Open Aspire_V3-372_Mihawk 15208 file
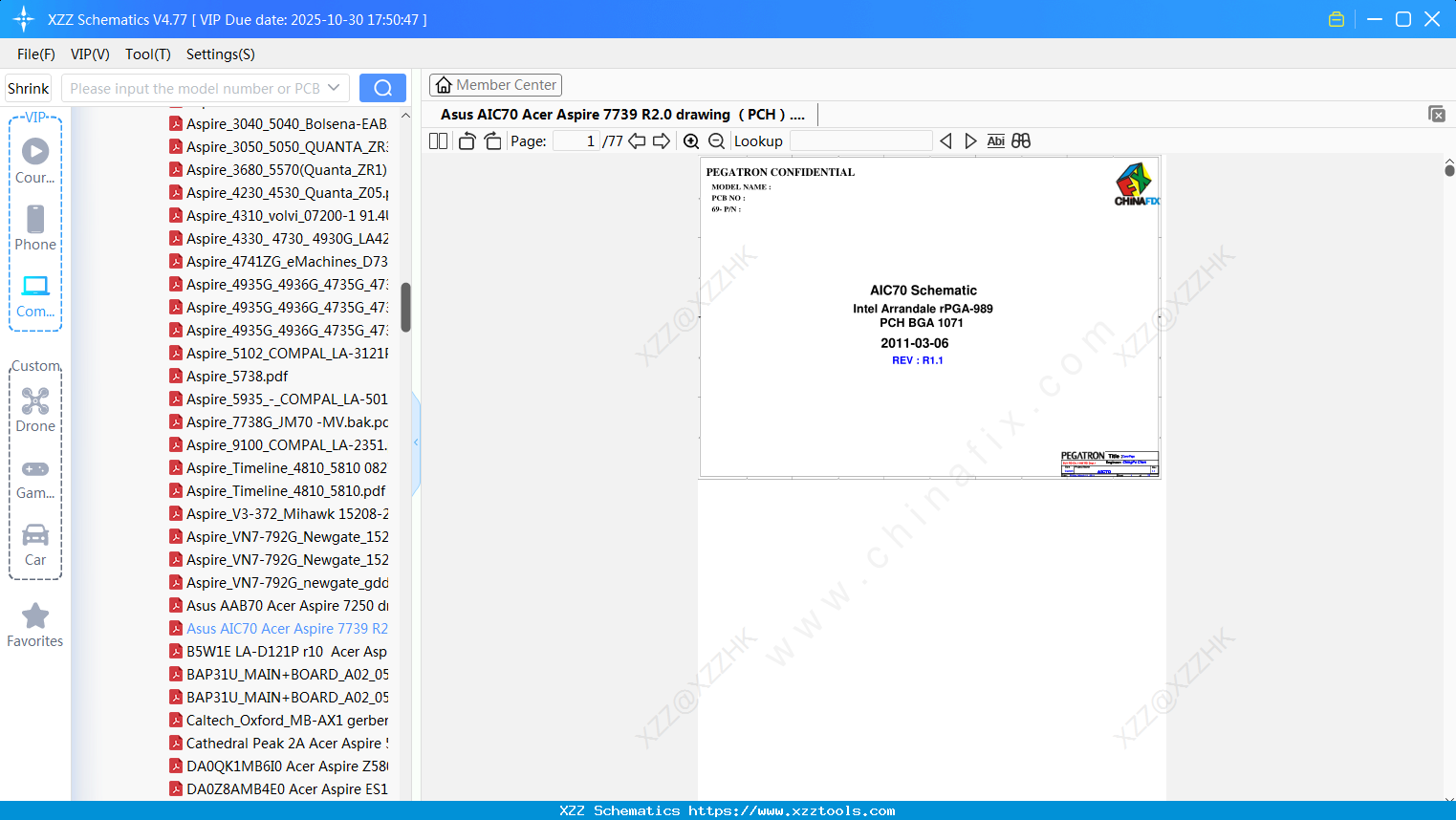The width and height of the screenshot is (1456, 820). [x=279, y=513]
